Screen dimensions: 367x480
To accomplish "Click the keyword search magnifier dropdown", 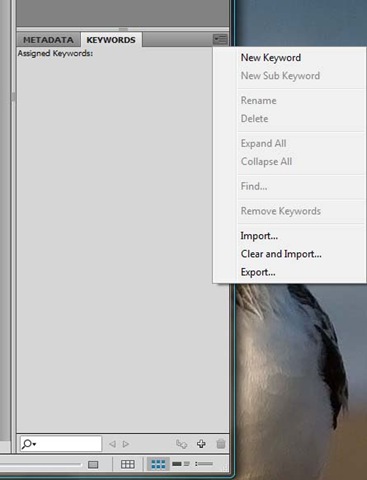I will tap(29, 444).
